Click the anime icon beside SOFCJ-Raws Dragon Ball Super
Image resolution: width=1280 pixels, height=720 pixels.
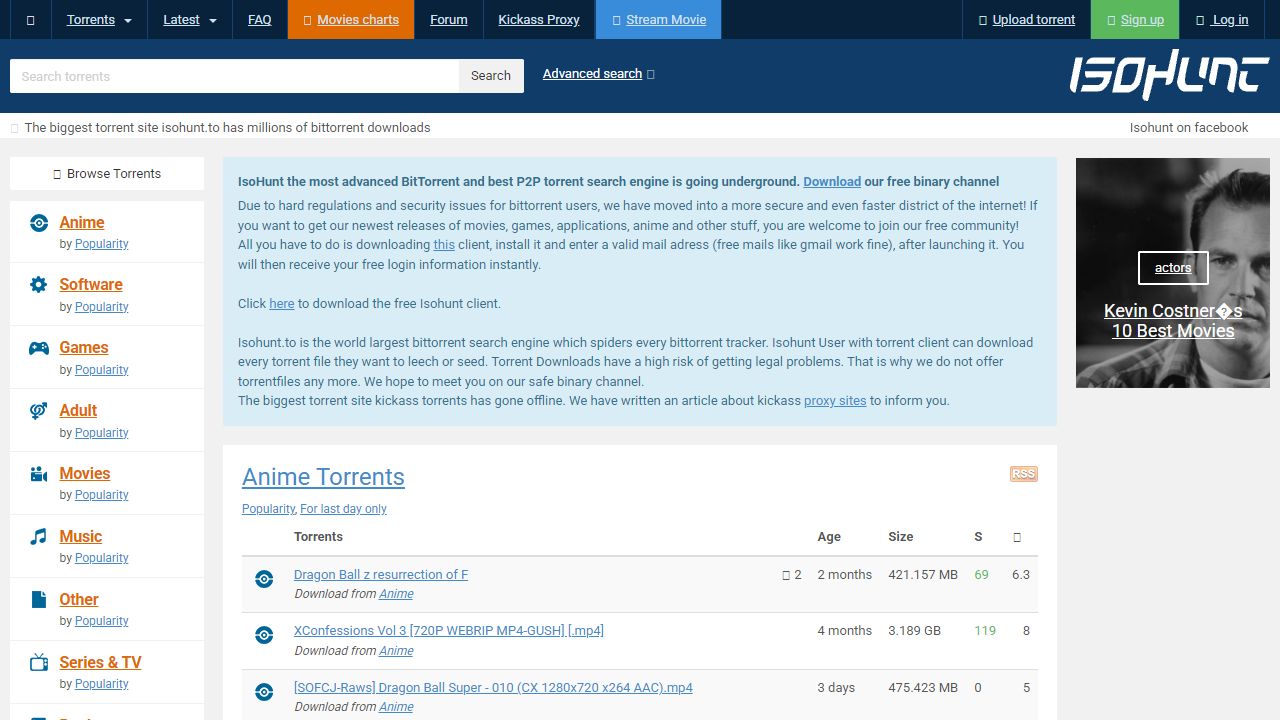[x=264, y=692]
